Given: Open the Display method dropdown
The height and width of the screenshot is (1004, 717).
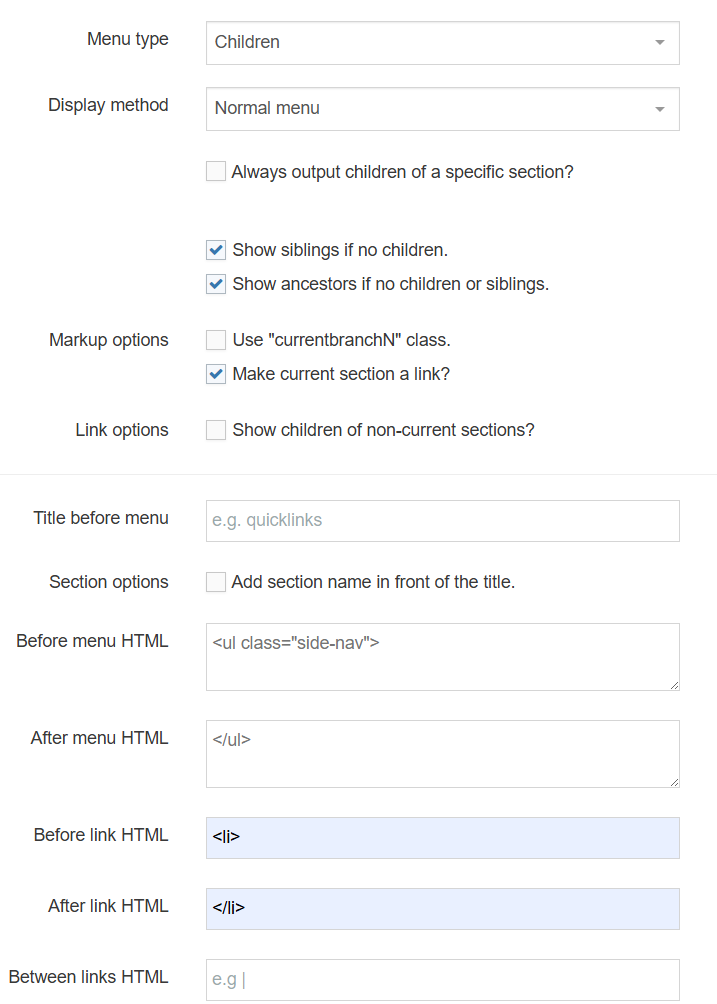Looking at the screenshot, I should (440, 108).
